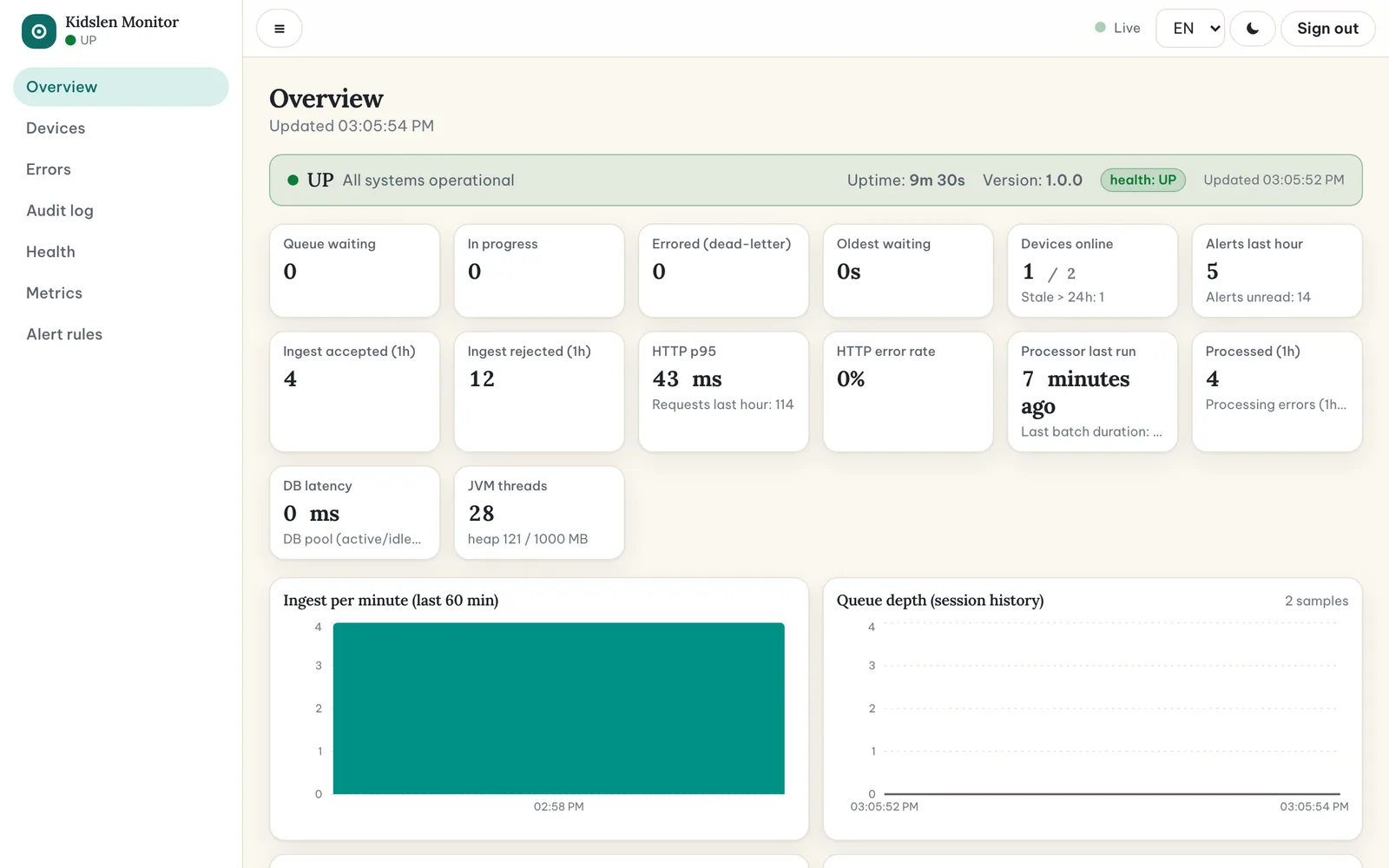Click 'Stale > 24h: 1' text

pos(1063,297)
